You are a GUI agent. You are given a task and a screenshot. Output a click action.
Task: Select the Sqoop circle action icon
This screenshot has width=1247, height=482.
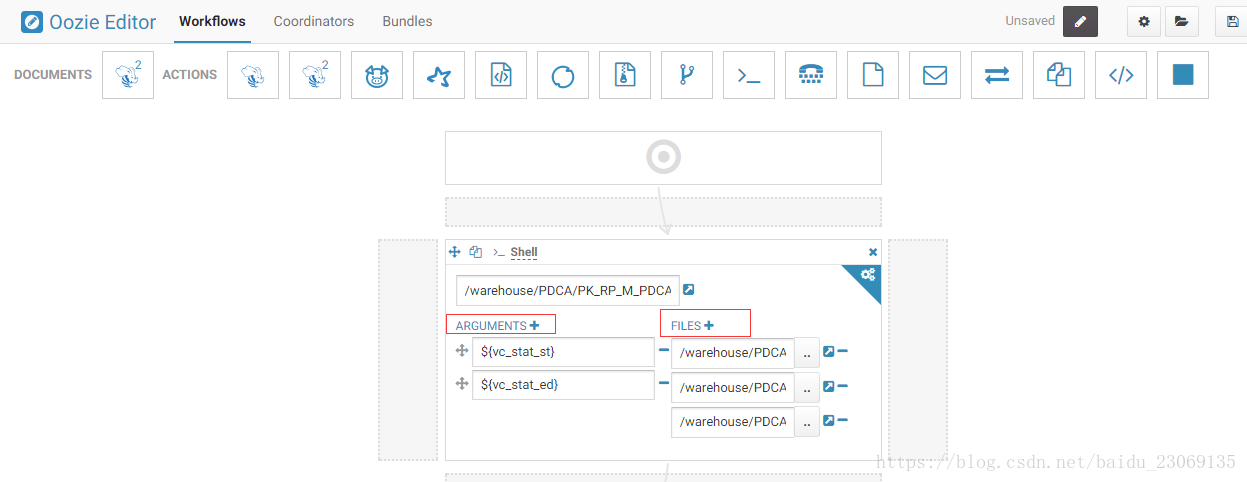pos(563,74)
